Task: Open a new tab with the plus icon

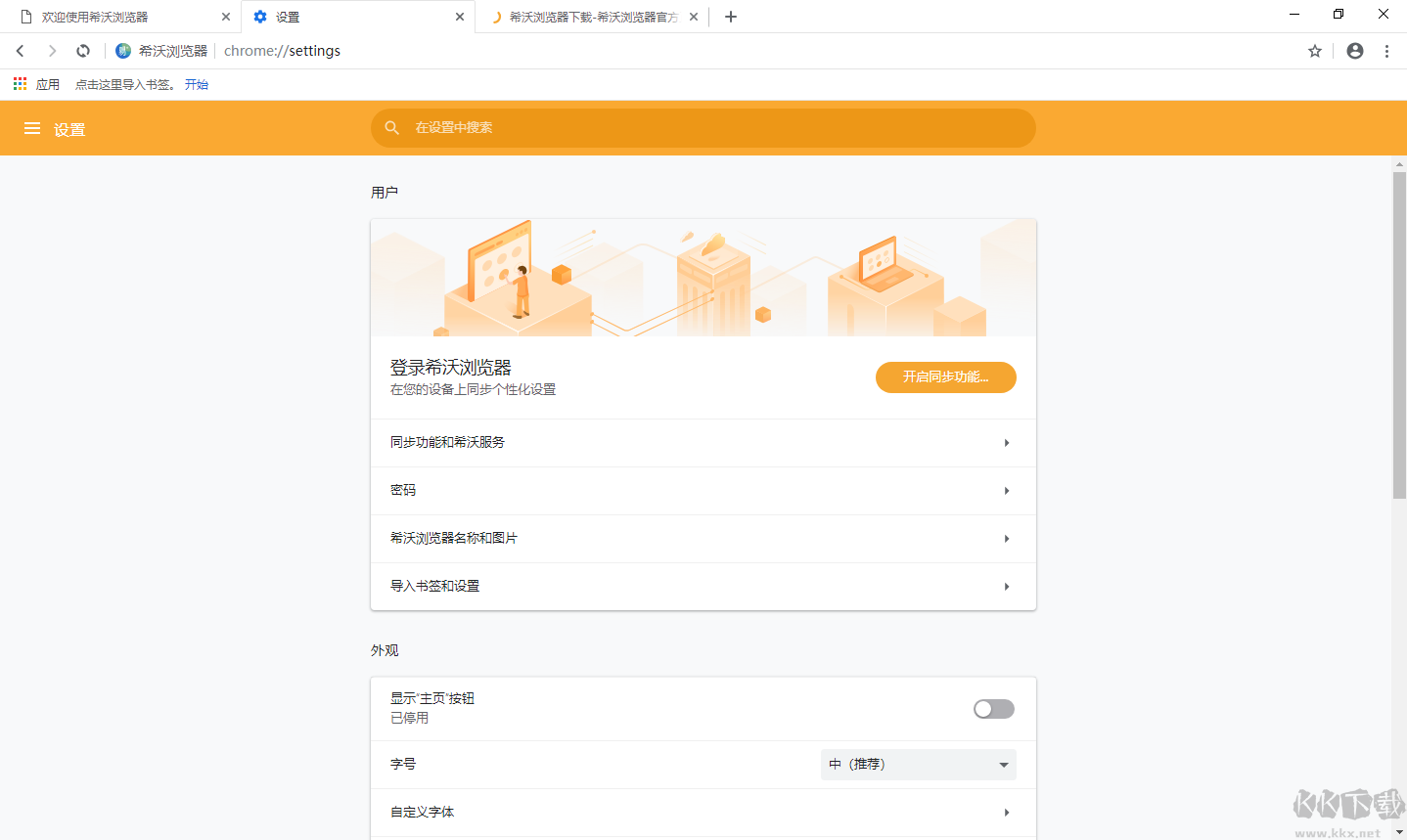Action: (x=730, y=16)
